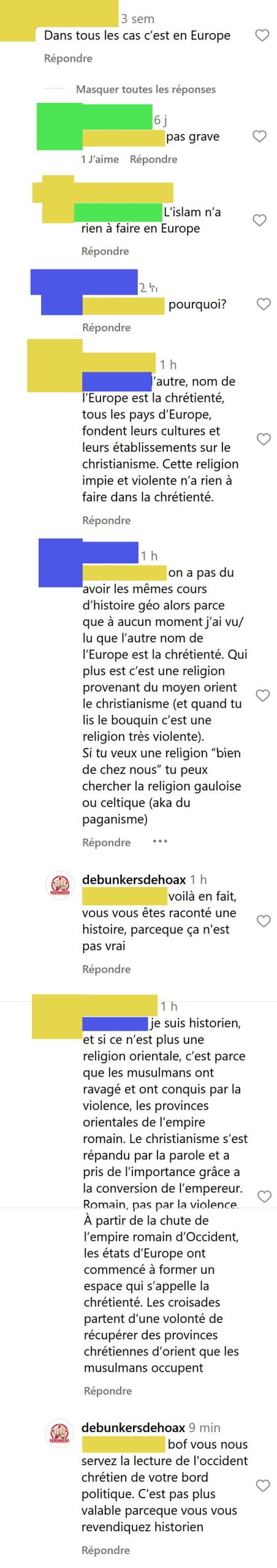The width and height of the screenshot is (277, 1568).
Task: Click Répondre under the 'pas grave' comment
Action: [x=154, y=159]
